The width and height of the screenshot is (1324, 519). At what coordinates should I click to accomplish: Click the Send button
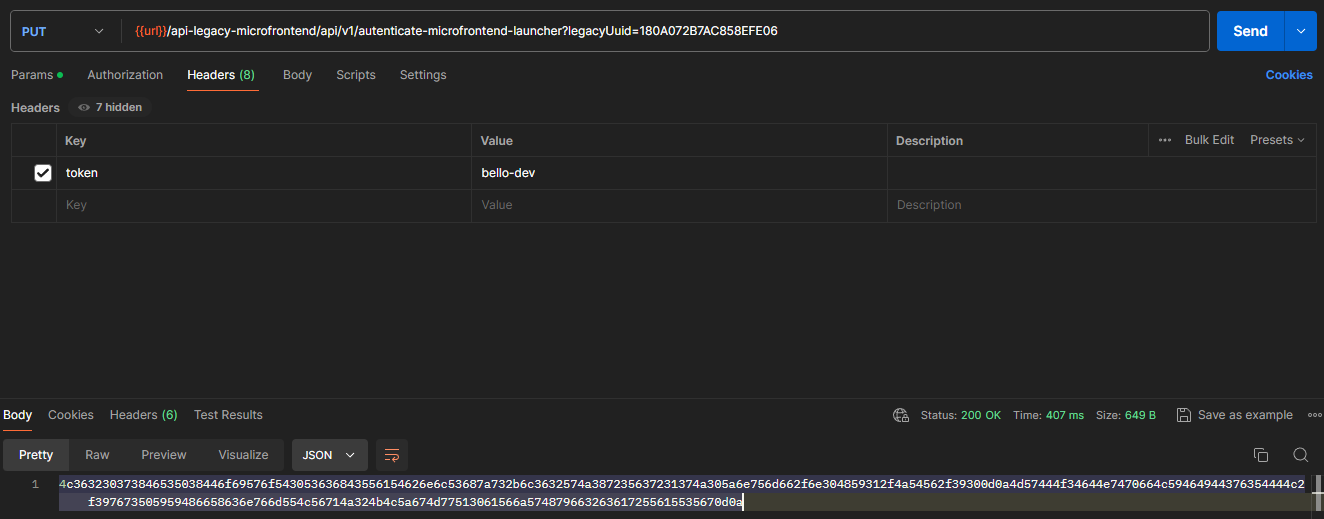coord(1249,31)
